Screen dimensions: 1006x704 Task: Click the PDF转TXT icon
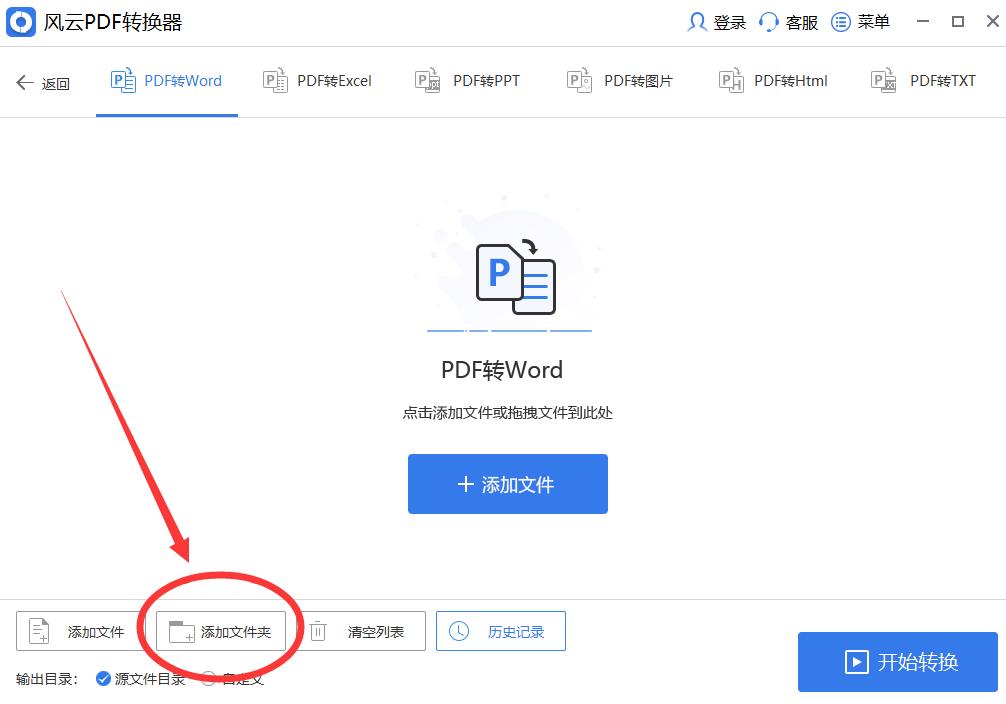[883, 80]
